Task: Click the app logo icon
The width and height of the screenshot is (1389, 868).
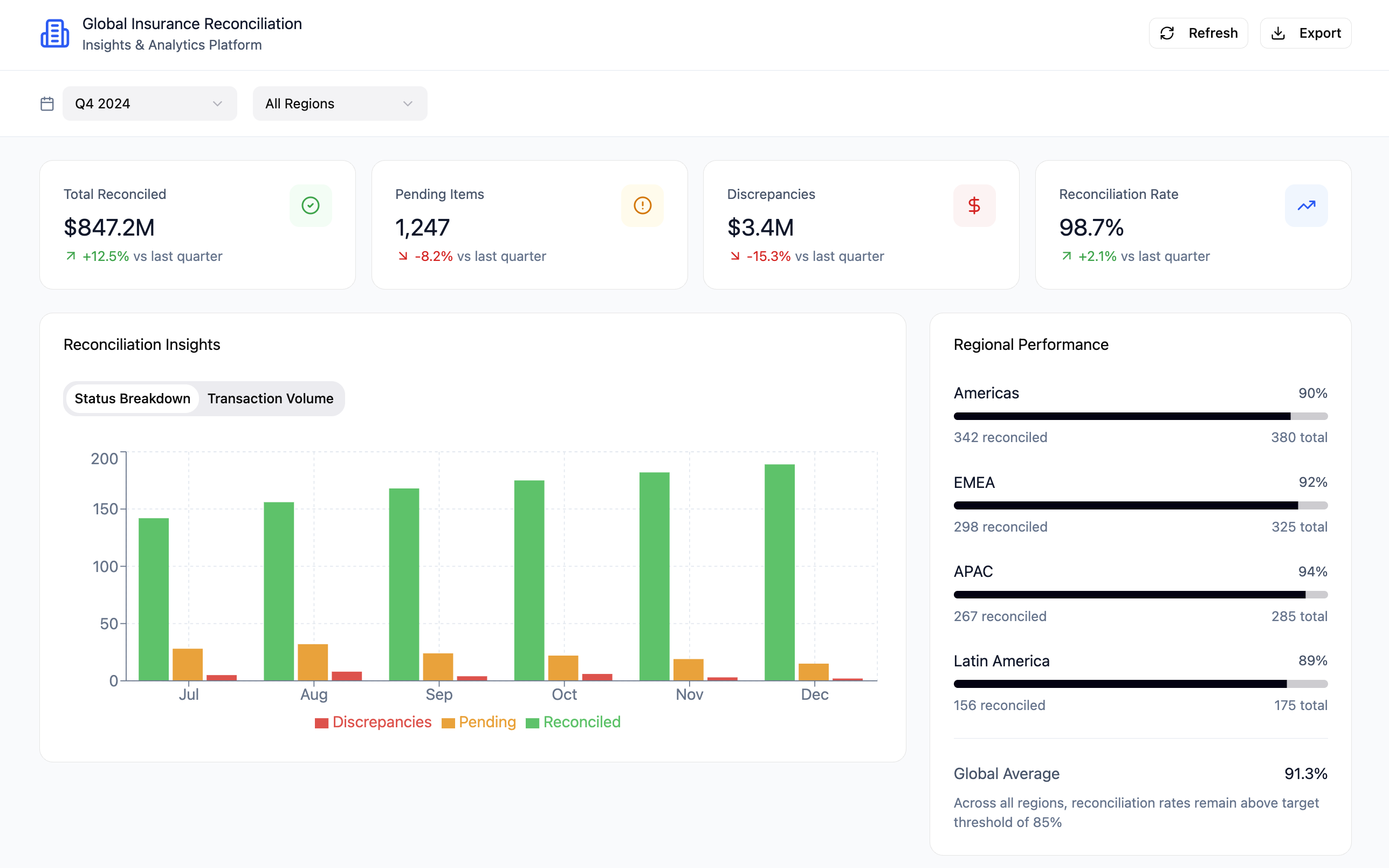Action: 54,33
